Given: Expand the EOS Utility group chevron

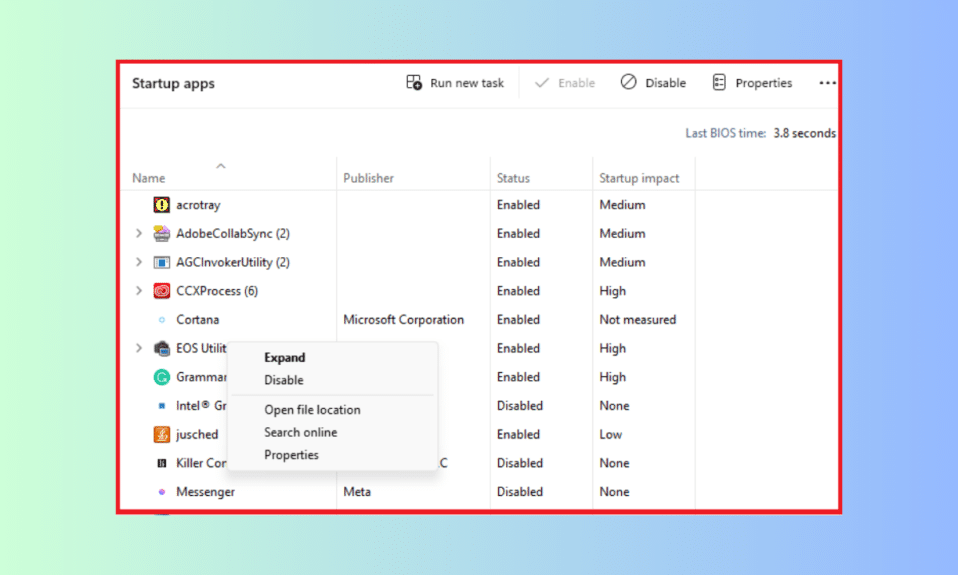Looking at the screenshot, I should [x=139, y=348].
